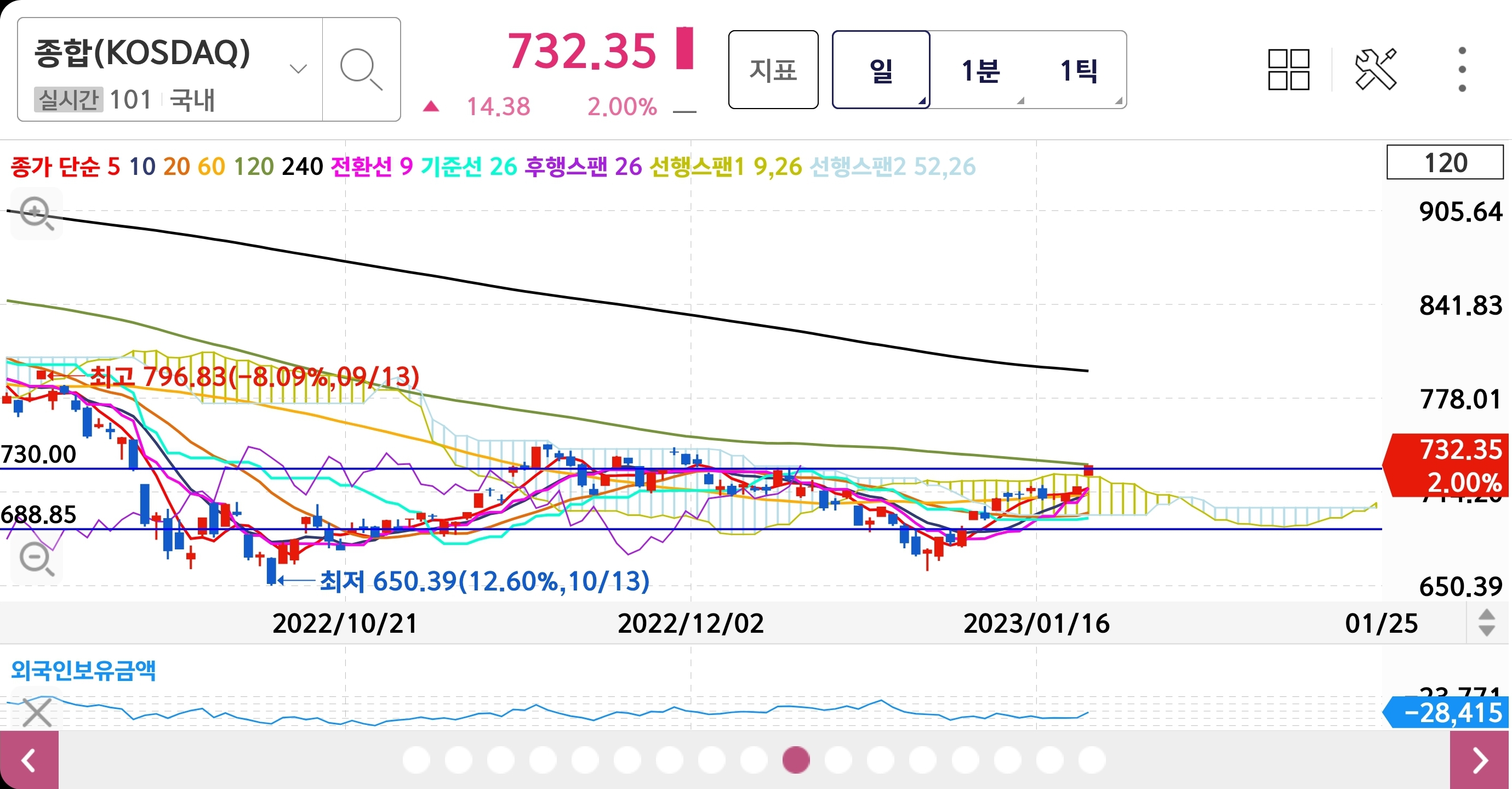Select the highlighted active page dot

[x=796, y=760]
